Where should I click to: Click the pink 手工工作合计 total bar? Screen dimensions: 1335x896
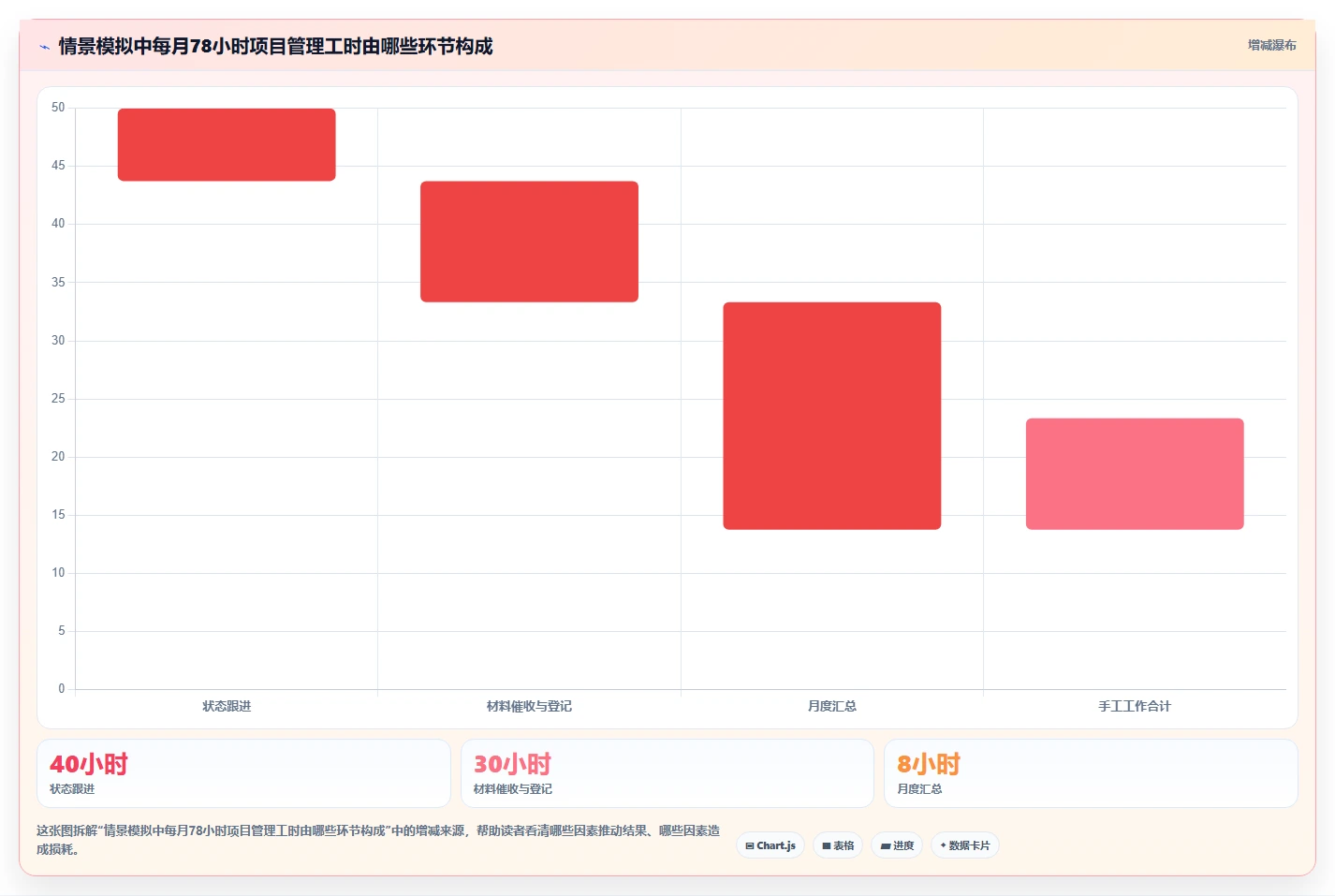pos(1135,474)
